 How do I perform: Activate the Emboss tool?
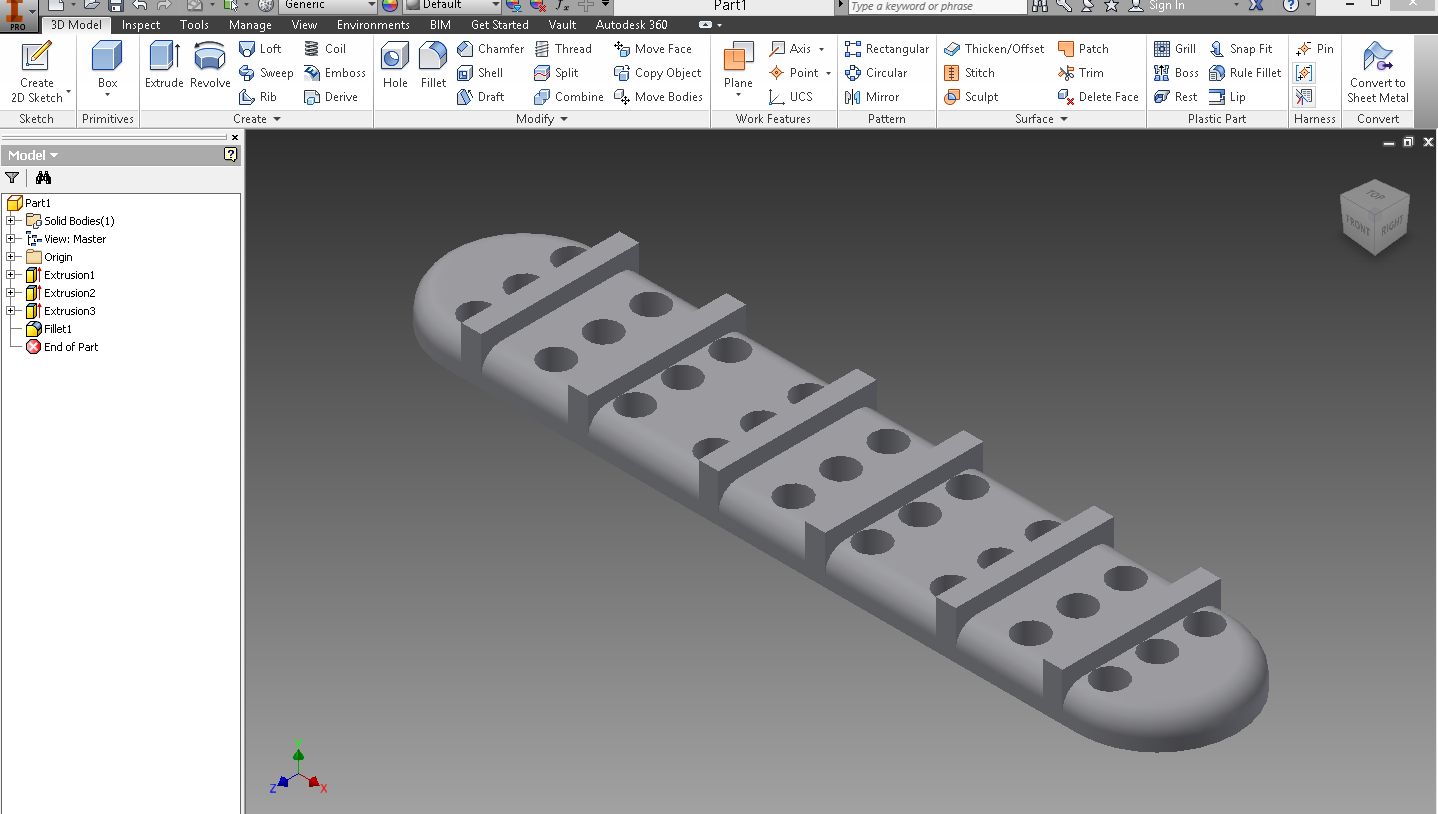[x=335, y=73]
